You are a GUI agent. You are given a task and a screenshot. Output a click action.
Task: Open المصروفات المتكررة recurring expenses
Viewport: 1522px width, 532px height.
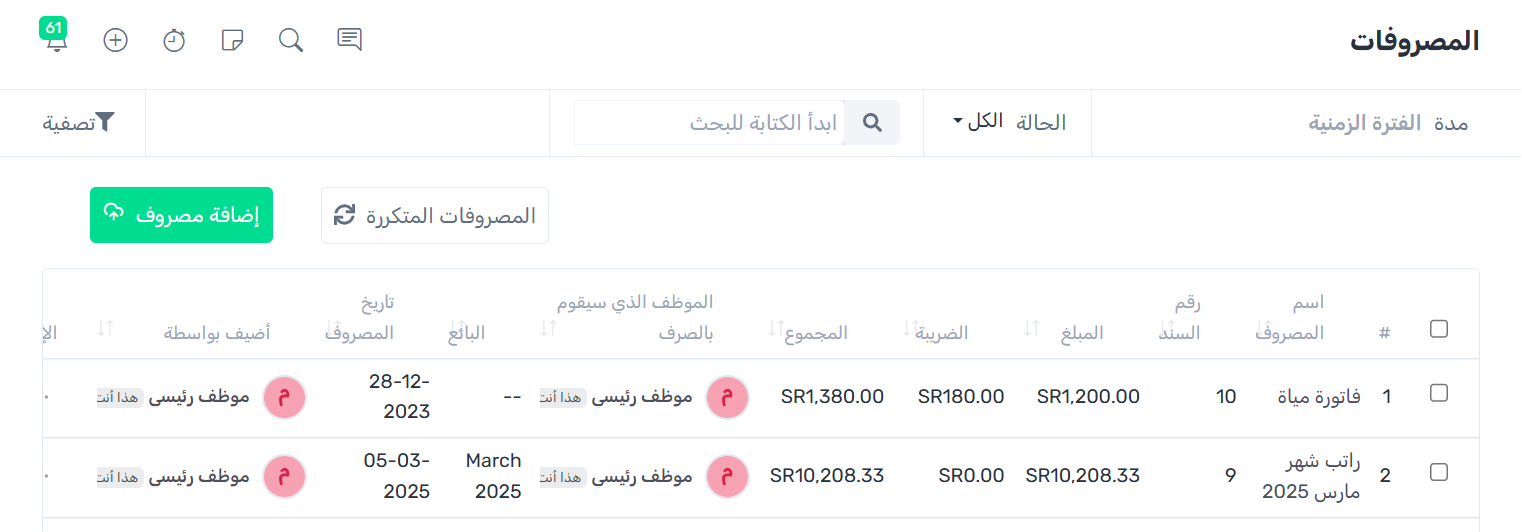tap(435, 215)
